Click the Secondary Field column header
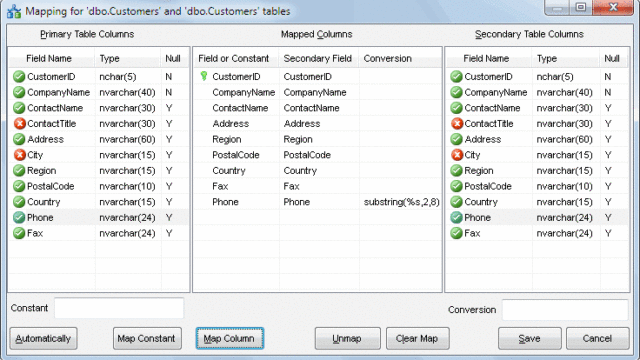The width and height of the screenshot is (640, 360). point(319,58)
